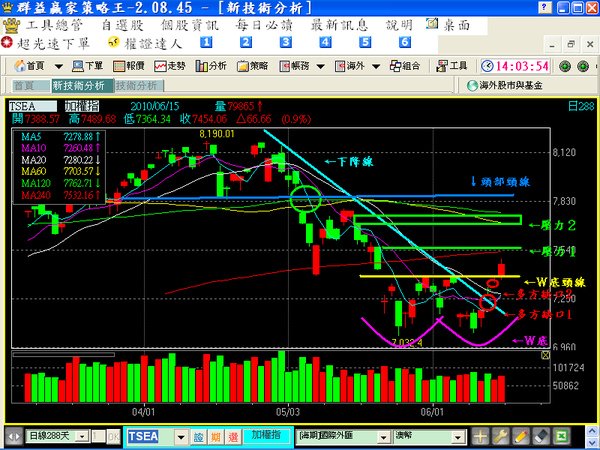Click the wrench settings tool in bottom bar

point(500,436)
